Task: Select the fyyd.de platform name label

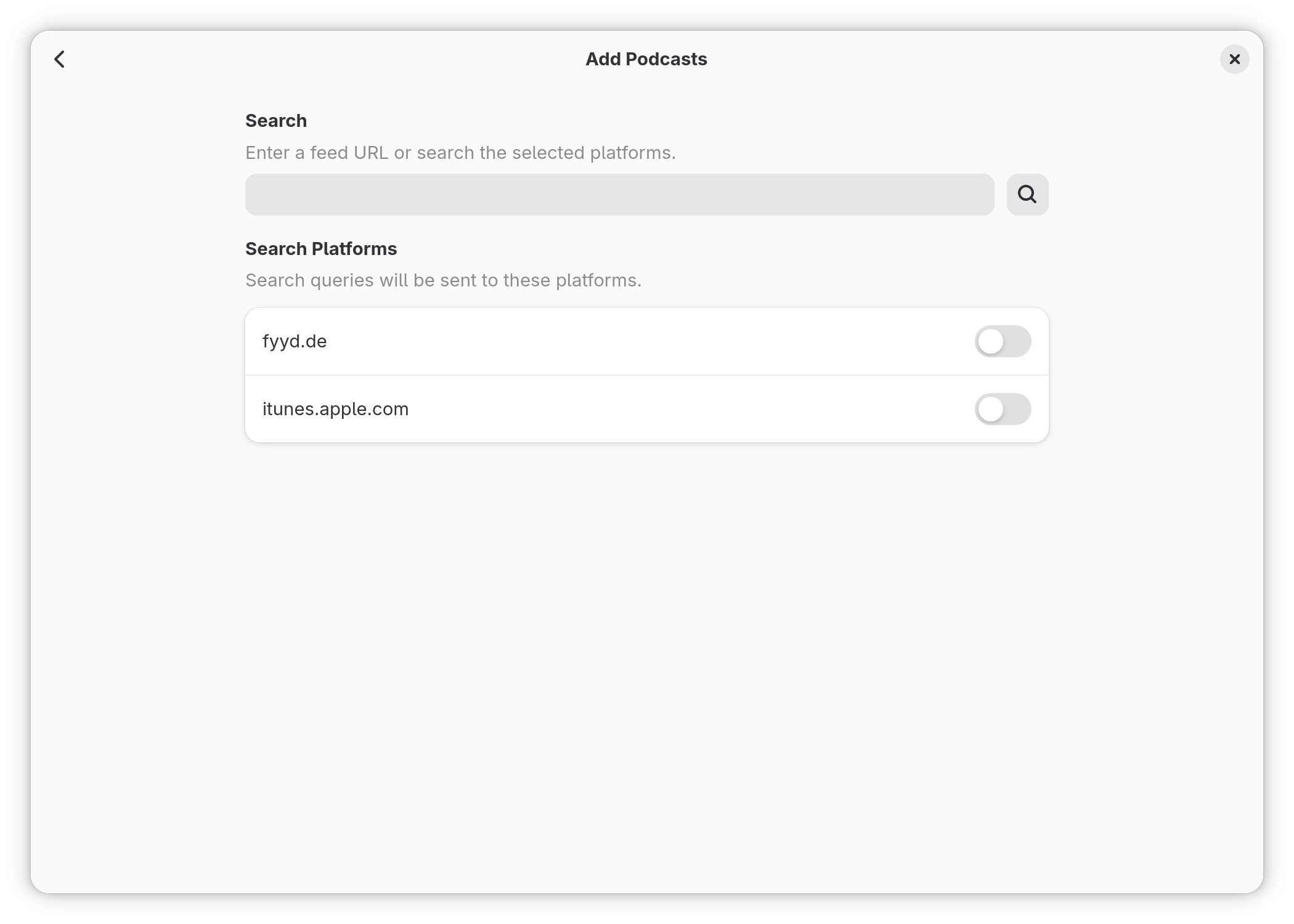Action: click(295, 341)
